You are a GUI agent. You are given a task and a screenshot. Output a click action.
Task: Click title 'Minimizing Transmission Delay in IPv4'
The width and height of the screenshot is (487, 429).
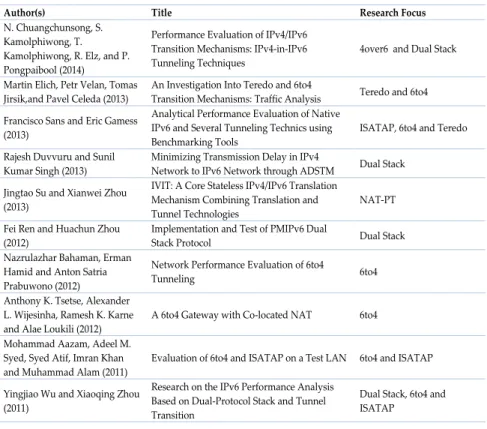pyautogui.click(x=243, y=164)
